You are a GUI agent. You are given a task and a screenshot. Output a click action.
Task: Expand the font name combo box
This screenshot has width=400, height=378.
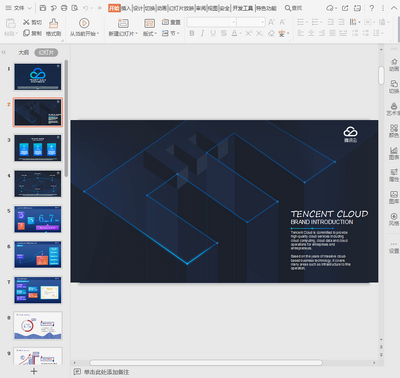[x=234, y=22]
